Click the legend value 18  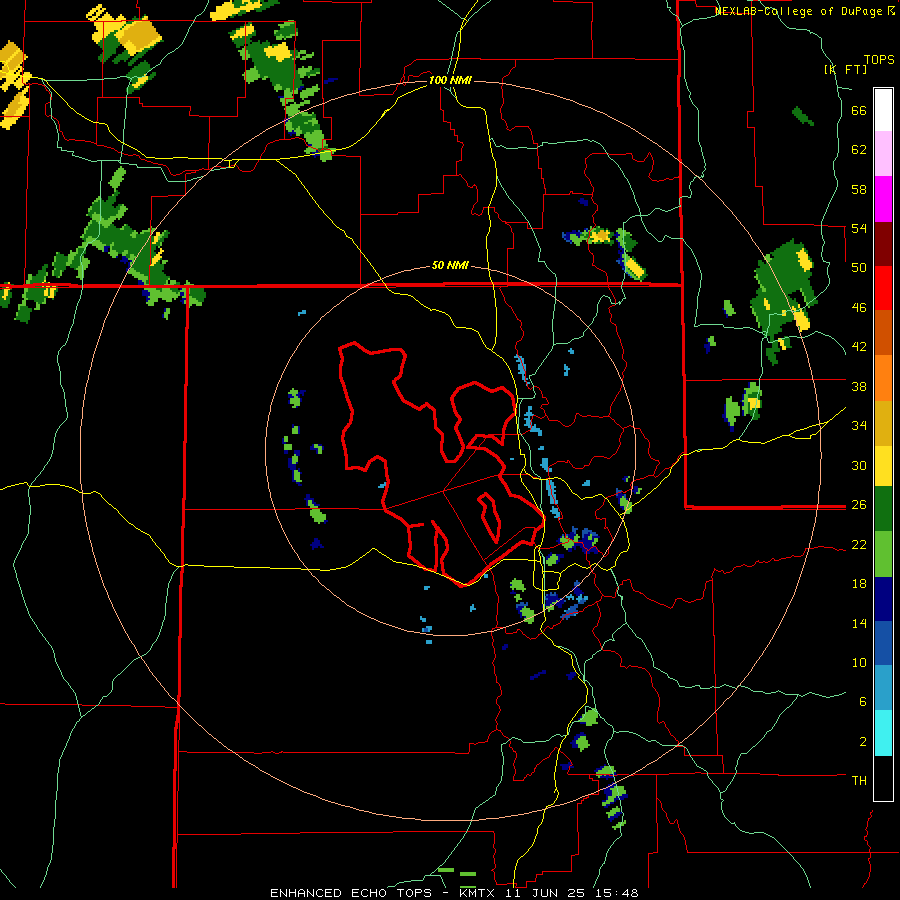pyautogui.click(x=859, y=584)
